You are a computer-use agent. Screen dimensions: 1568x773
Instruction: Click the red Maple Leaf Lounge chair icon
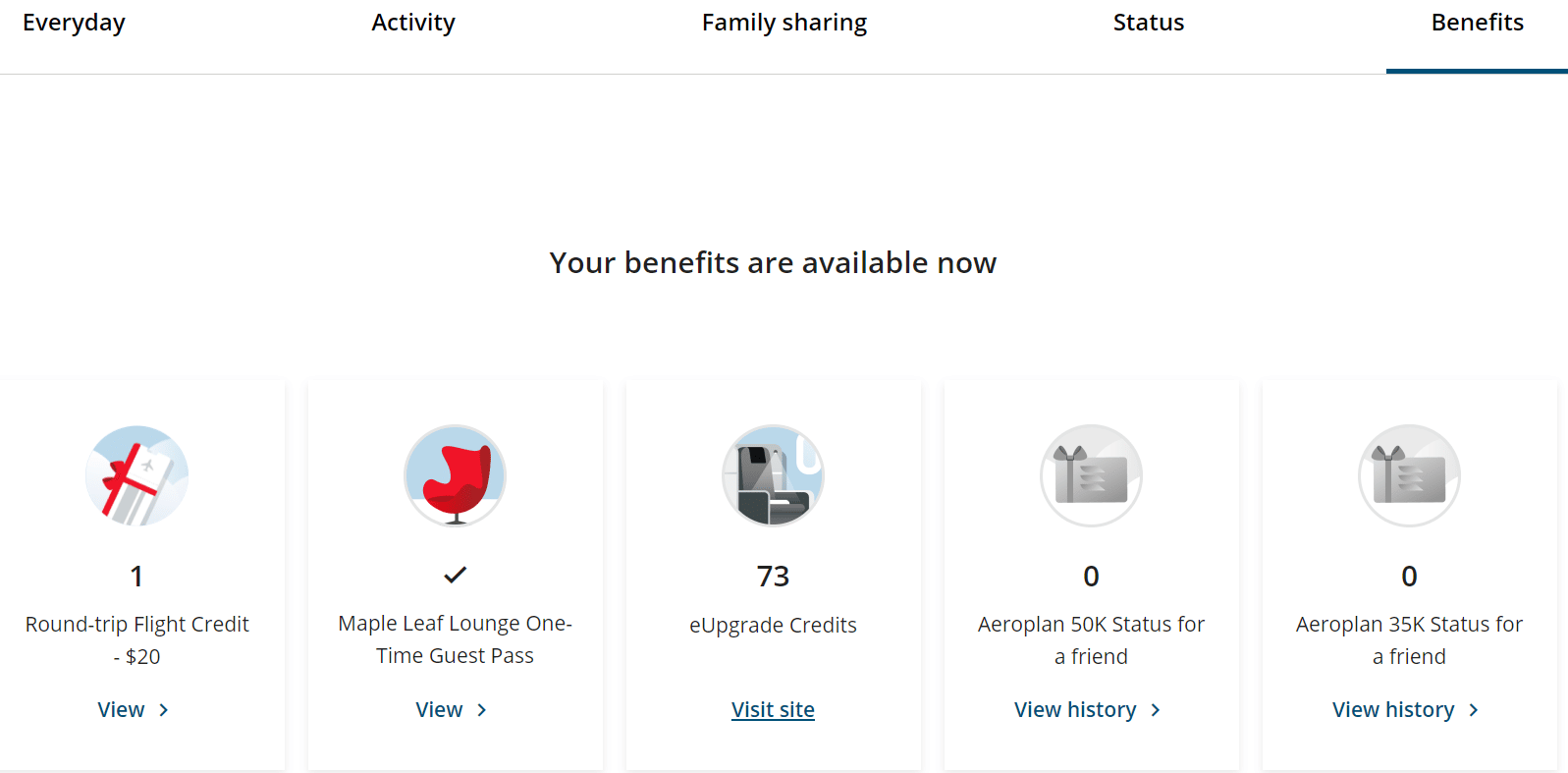[x=455, y=476]
